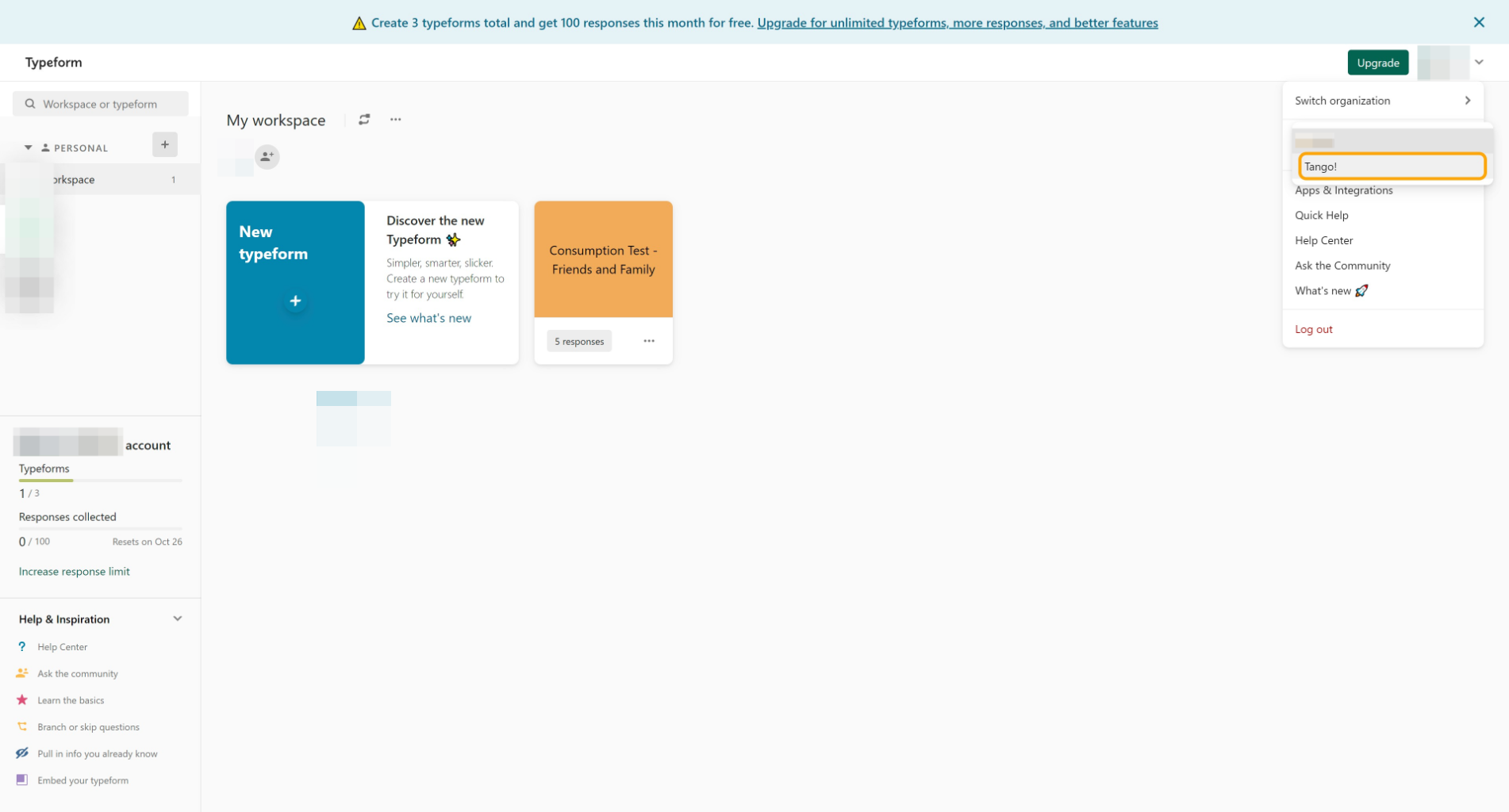This screenshot has width=1509, height=812.
Task: Click the Learn the basics star icon
Action: (x=22, y=700)
